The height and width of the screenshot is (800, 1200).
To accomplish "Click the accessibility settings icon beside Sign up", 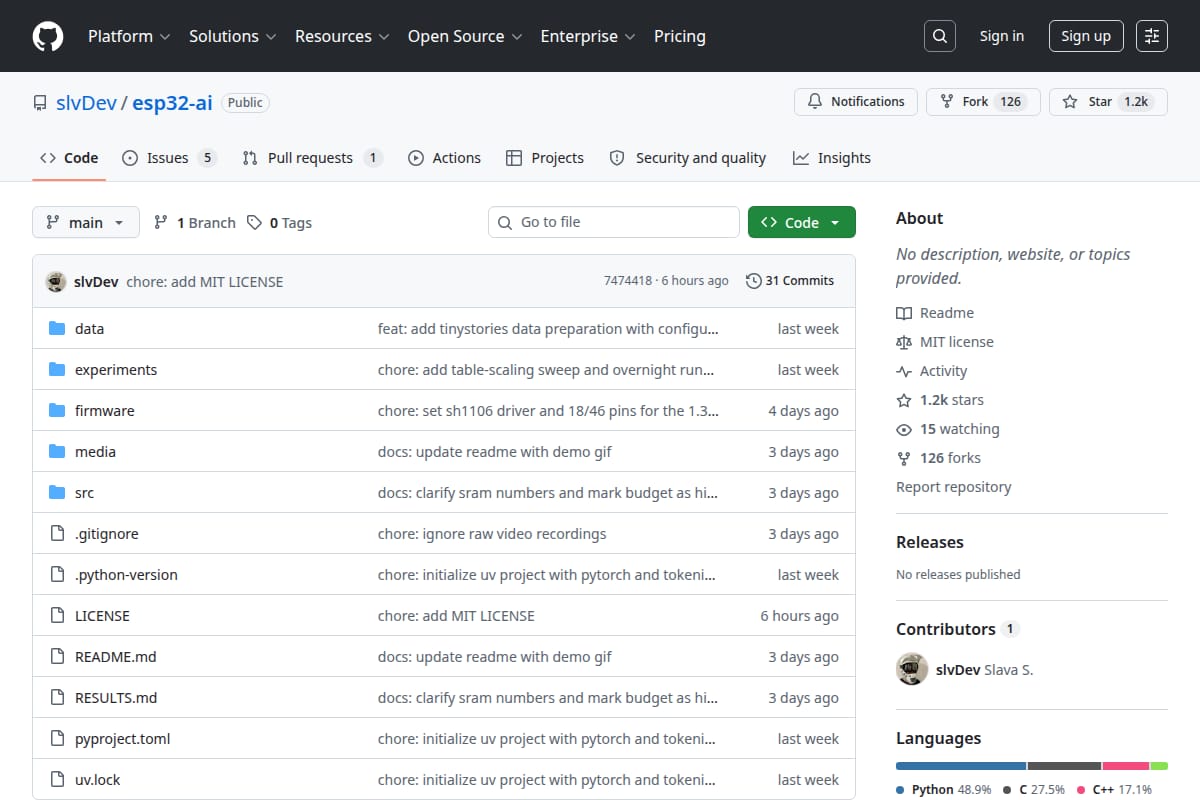I will click(1152, 36).
